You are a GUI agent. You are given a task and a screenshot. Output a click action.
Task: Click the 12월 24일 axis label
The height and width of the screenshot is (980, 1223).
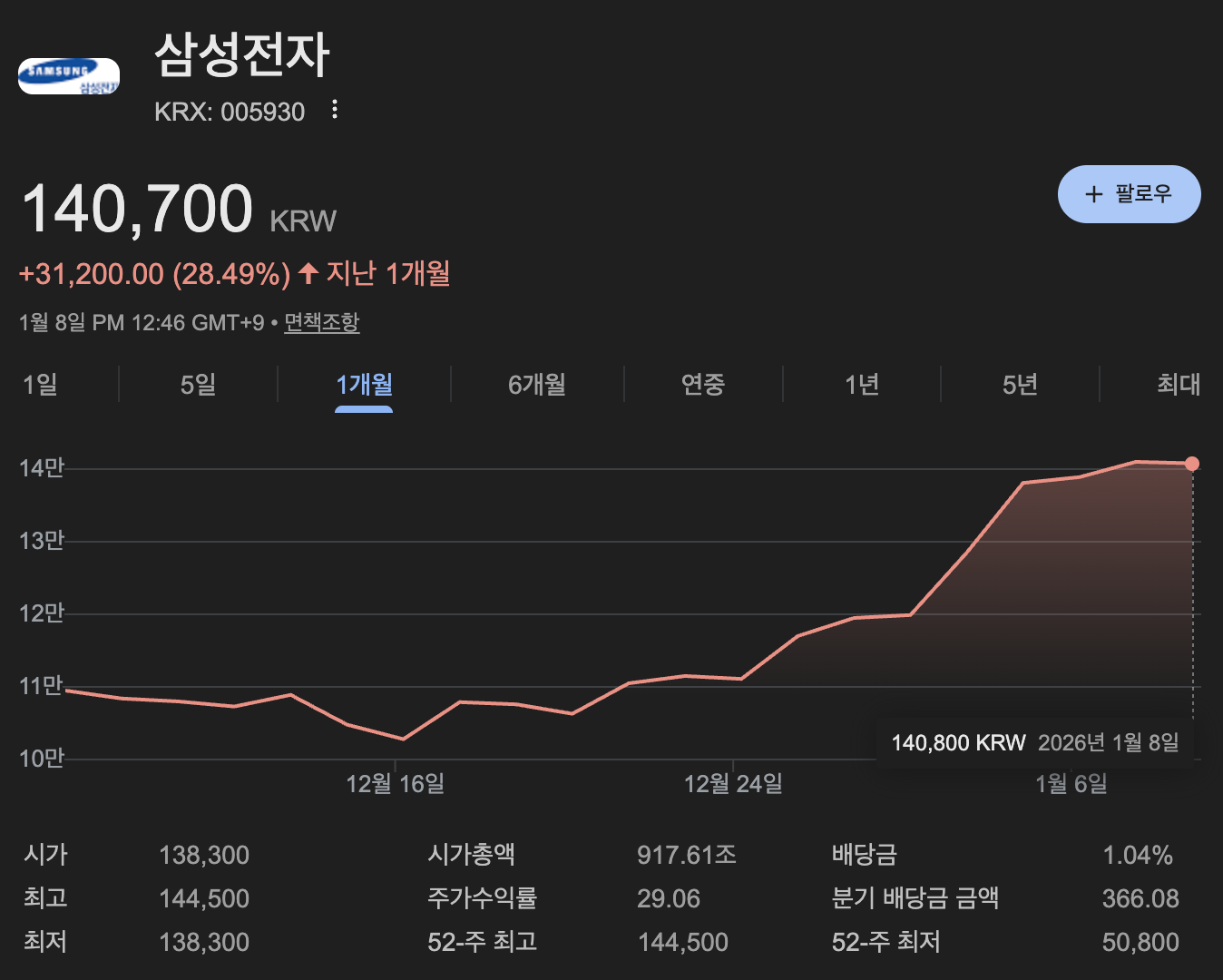tap(733, 783)
